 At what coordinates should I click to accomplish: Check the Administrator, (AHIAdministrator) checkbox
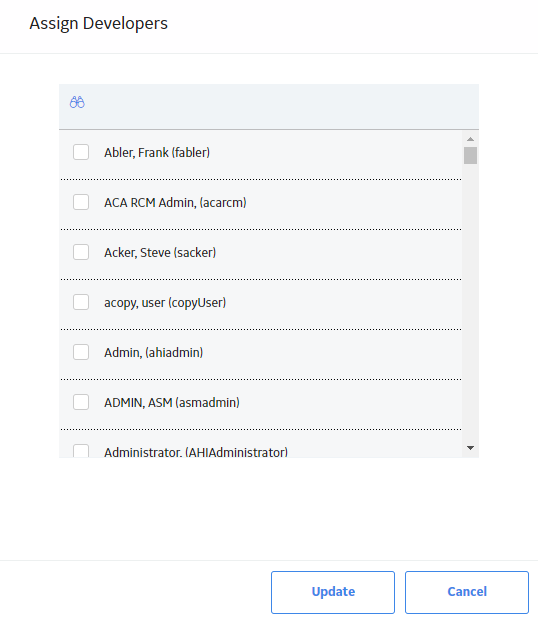tap(81, 451)
